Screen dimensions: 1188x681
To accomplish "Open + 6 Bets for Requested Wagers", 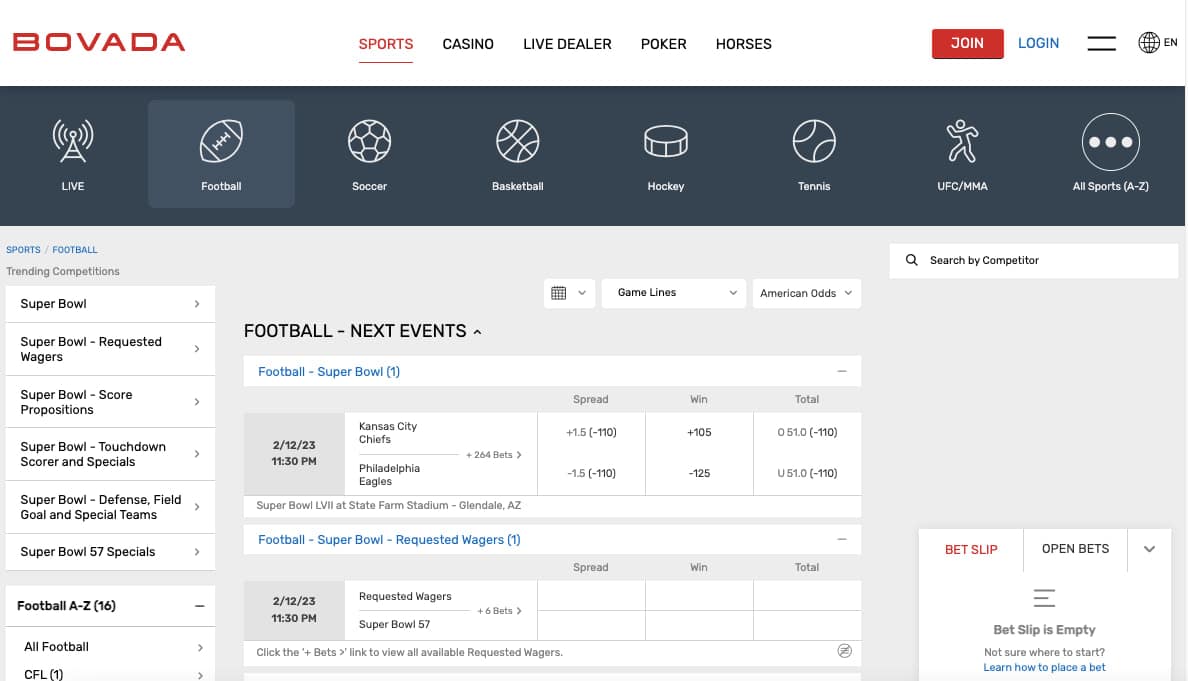I will tap(499, 611).
